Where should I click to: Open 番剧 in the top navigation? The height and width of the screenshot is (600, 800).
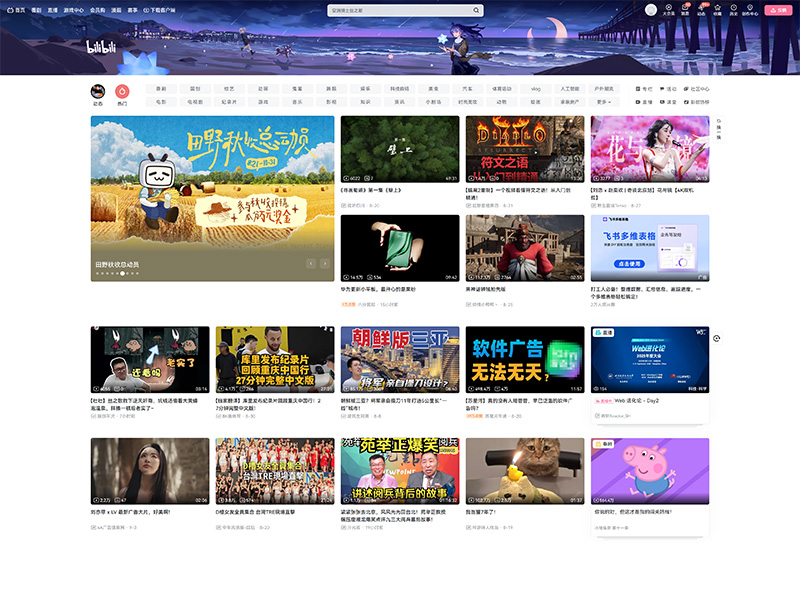[x=35, y=10]
